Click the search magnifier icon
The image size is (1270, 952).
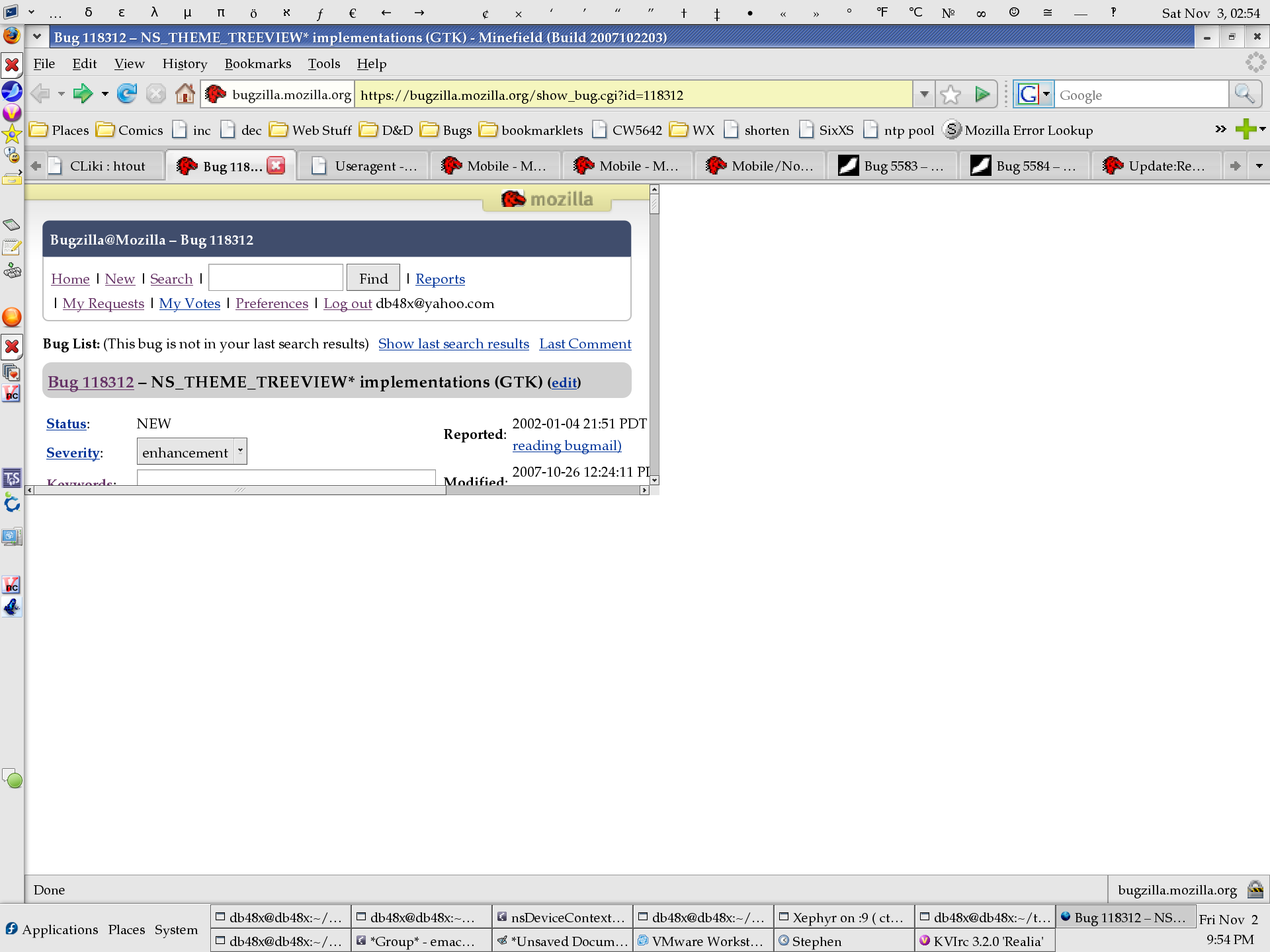point(1245,95)
